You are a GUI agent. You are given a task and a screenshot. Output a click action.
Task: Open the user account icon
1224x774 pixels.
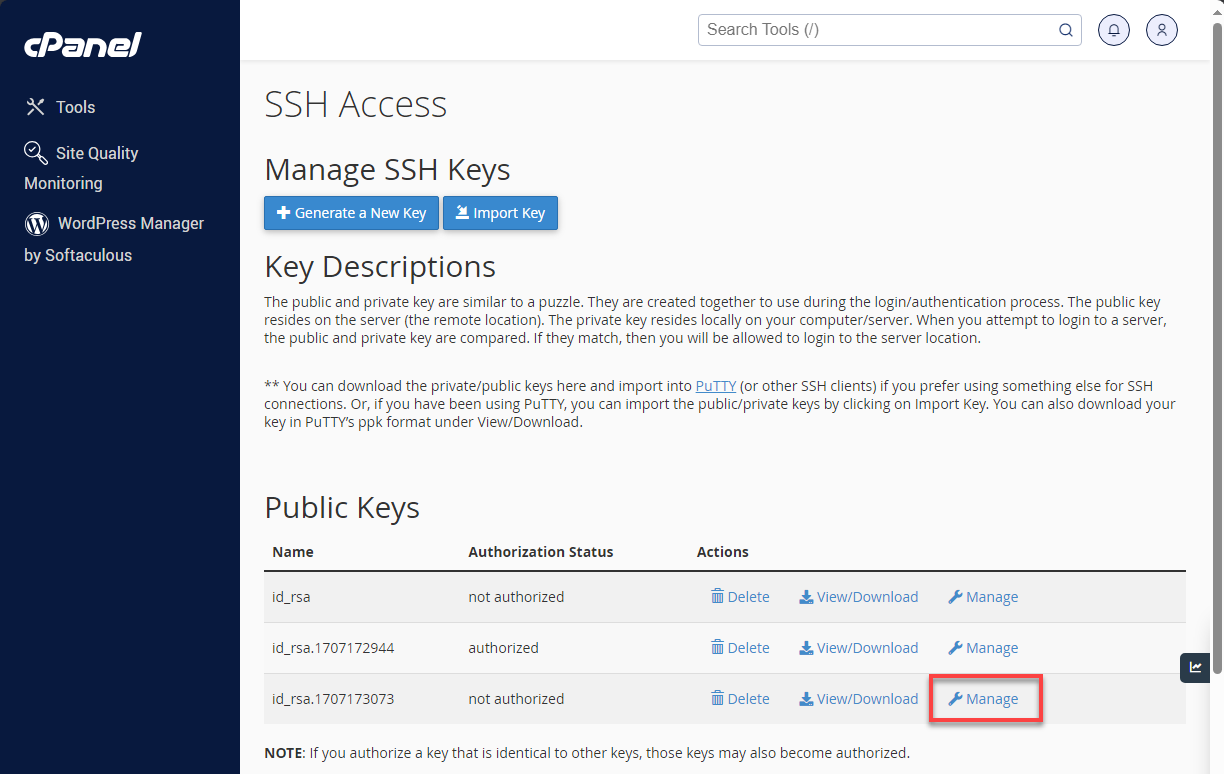1161,29
